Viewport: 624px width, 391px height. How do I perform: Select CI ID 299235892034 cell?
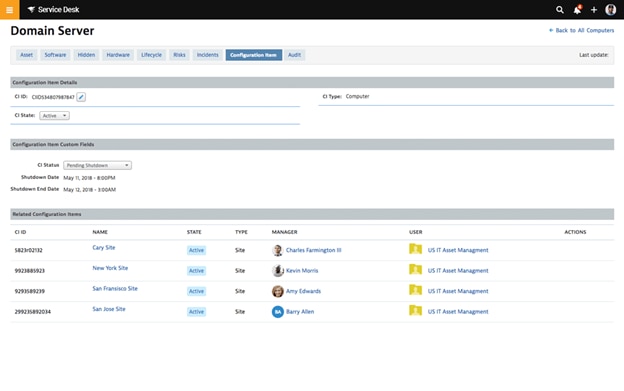33,311
